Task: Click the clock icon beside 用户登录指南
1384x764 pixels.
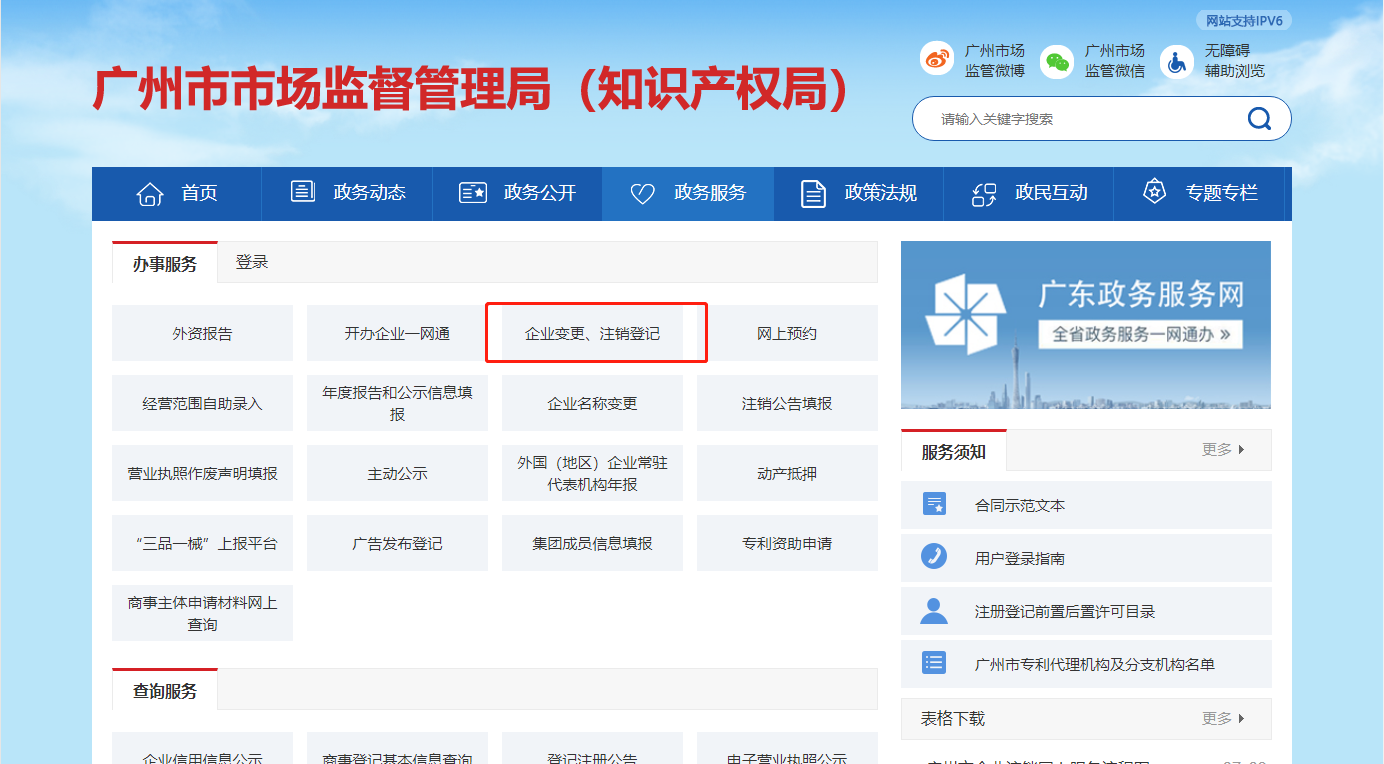Action: point(933,557)
